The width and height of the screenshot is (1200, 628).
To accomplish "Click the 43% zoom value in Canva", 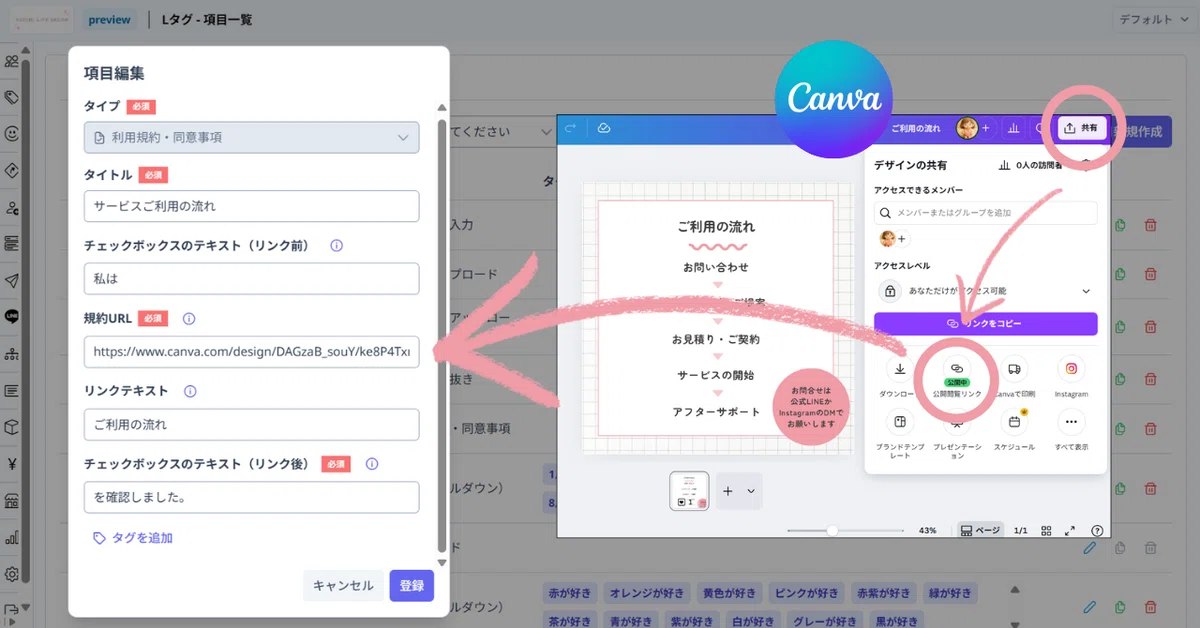I will pyautogui.click(x=927, y=530).
